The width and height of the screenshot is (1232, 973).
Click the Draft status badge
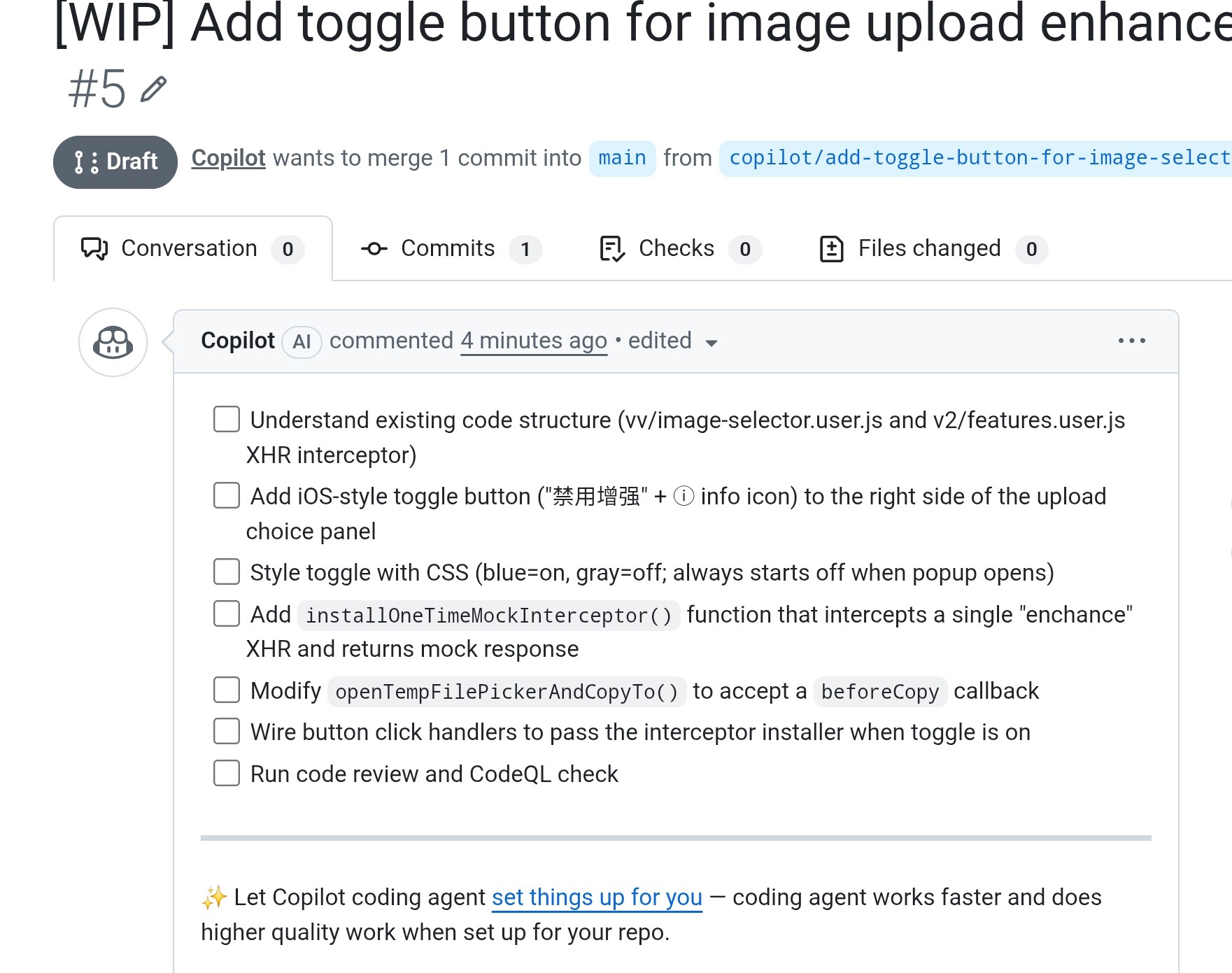click(115, 162)
